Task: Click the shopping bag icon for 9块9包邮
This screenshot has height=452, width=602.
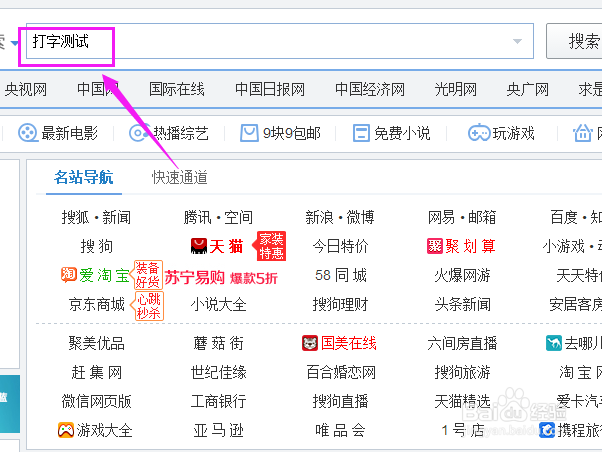Action: (249, 133)
